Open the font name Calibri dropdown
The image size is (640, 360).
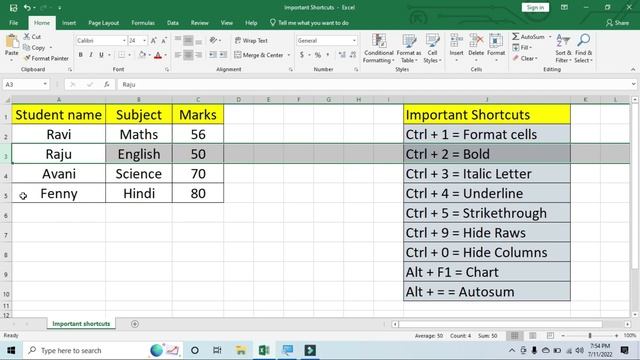pyautogui.click(x=124, y=41)
